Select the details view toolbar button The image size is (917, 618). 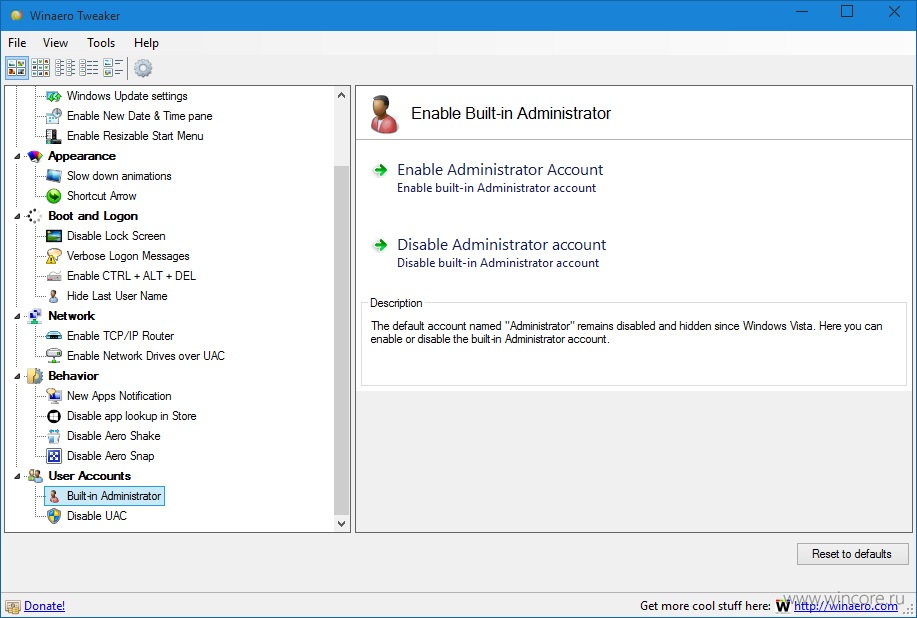point(113,68)
